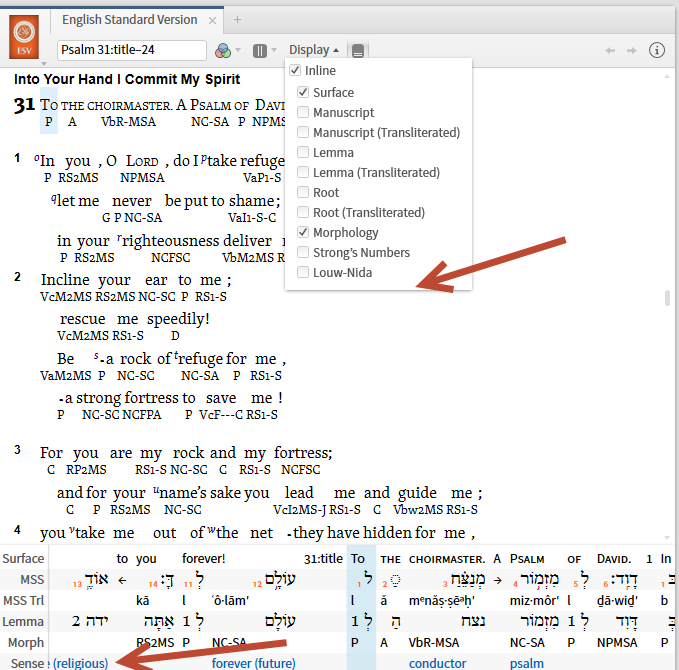Click morphology tag VbR-MSA under CHOIRMASTER
This screenshot has height=670, width=679.
coord(129,122)
